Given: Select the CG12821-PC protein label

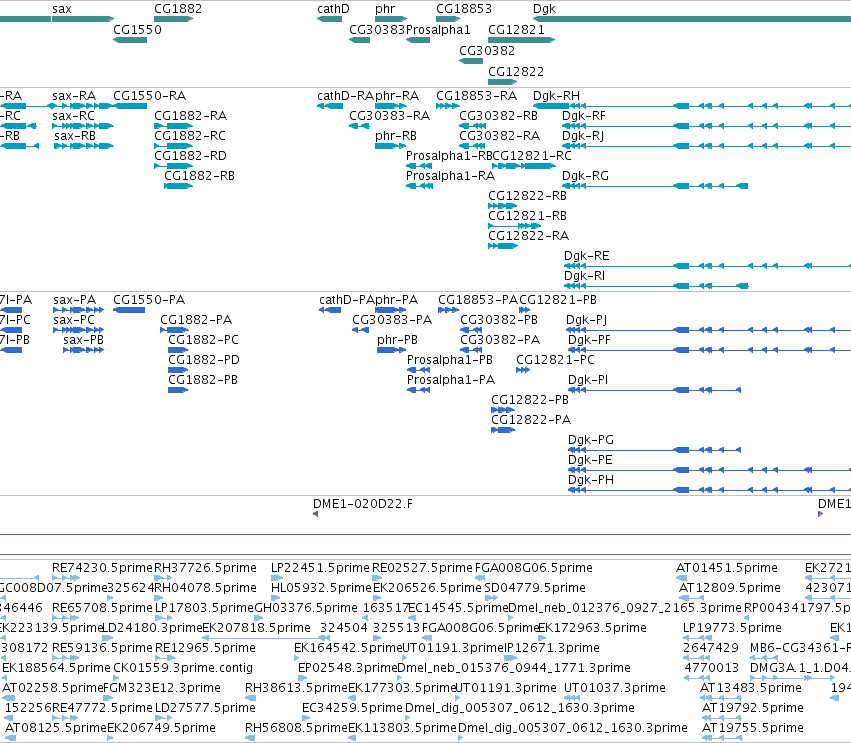Looking at the screenshot, I should pyautogui.click(x=555, y=360).
